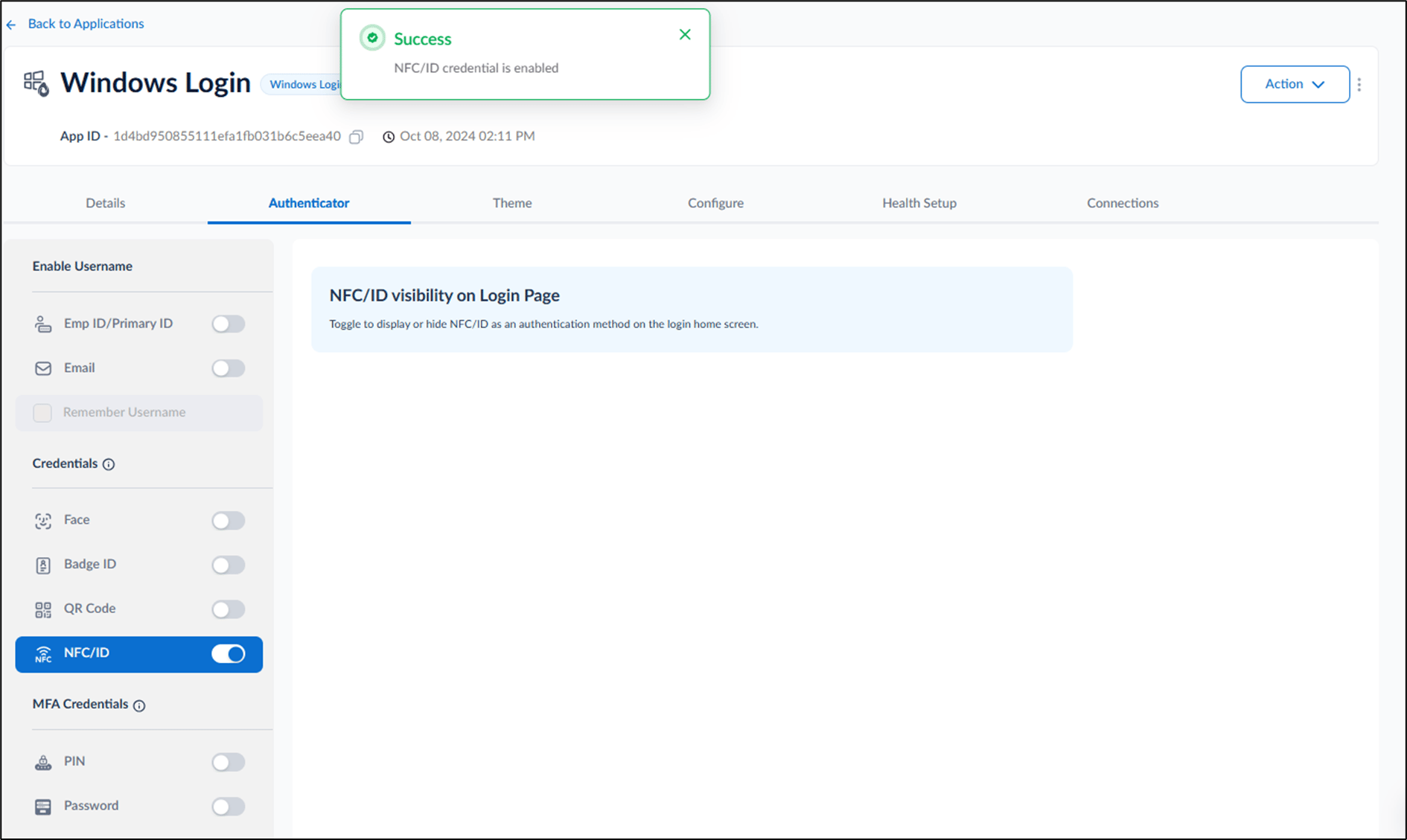Click the PIN icon
The height and width of the screenshot is (840, 1407).
[43, 762]
